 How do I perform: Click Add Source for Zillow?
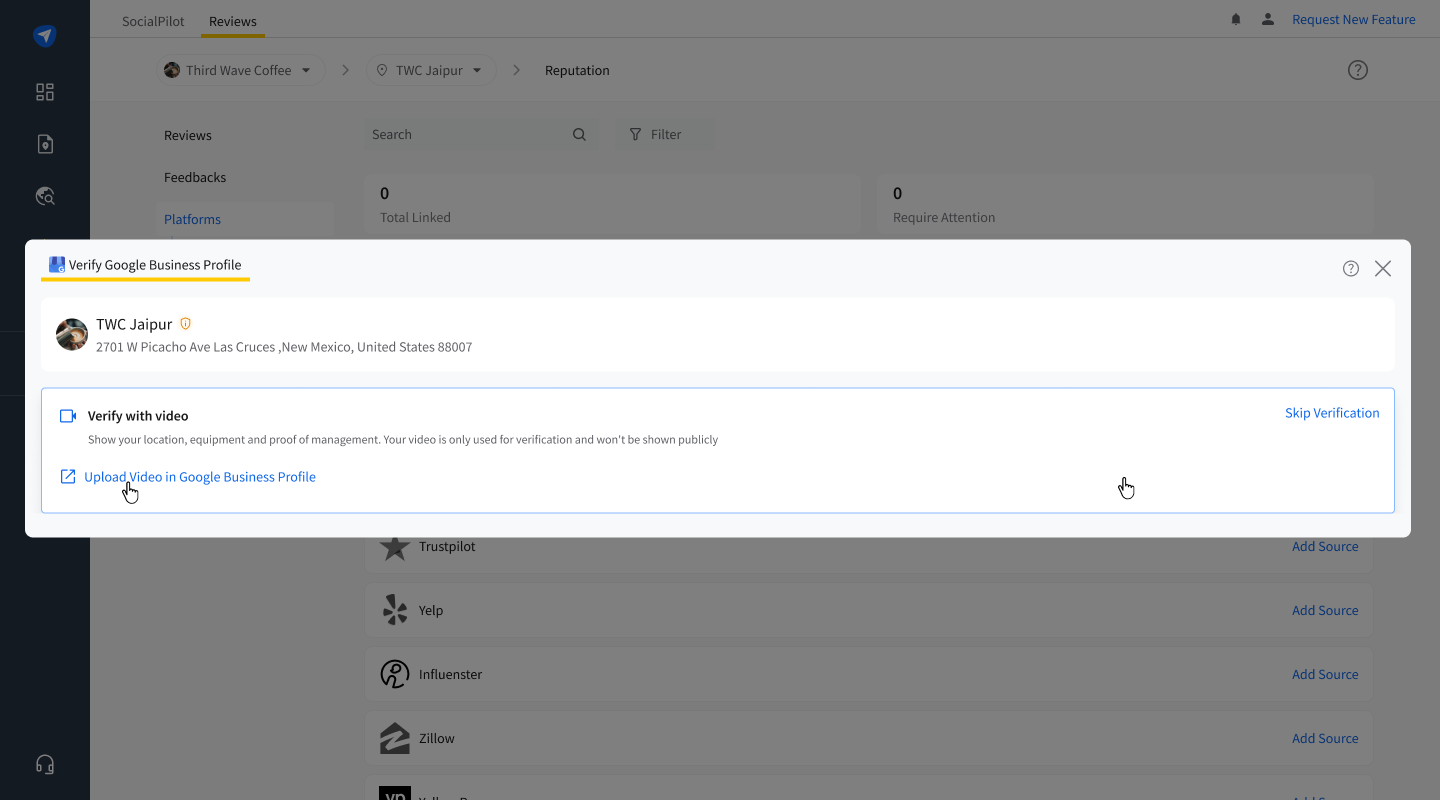(1325, 738)
